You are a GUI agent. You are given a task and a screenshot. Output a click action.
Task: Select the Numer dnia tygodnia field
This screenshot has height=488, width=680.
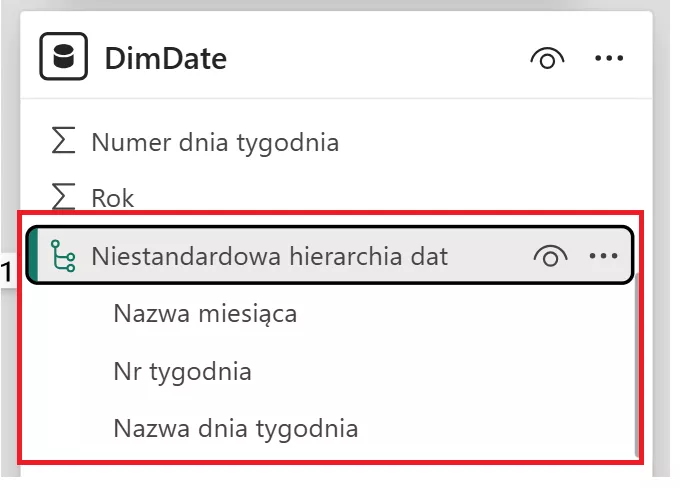(x=215, y=143)
